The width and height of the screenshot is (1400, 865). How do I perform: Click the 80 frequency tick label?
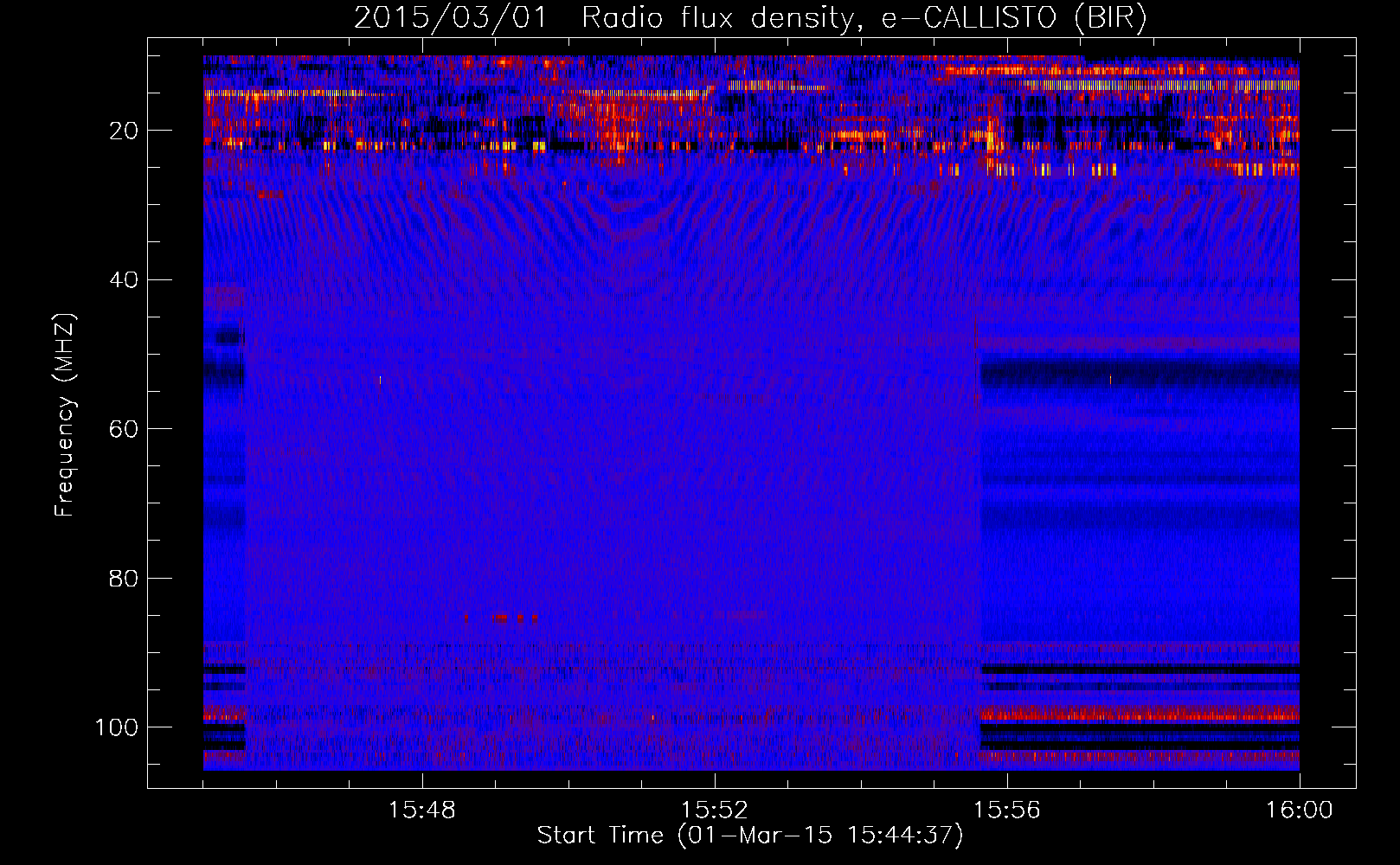pos(125,578)
